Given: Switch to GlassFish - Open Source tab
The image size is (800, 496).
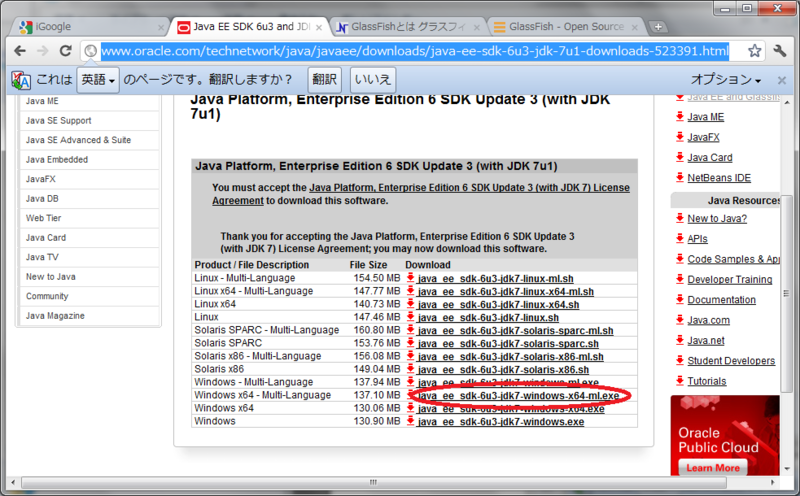Looking at the screenshot, I should coord(565,27).
